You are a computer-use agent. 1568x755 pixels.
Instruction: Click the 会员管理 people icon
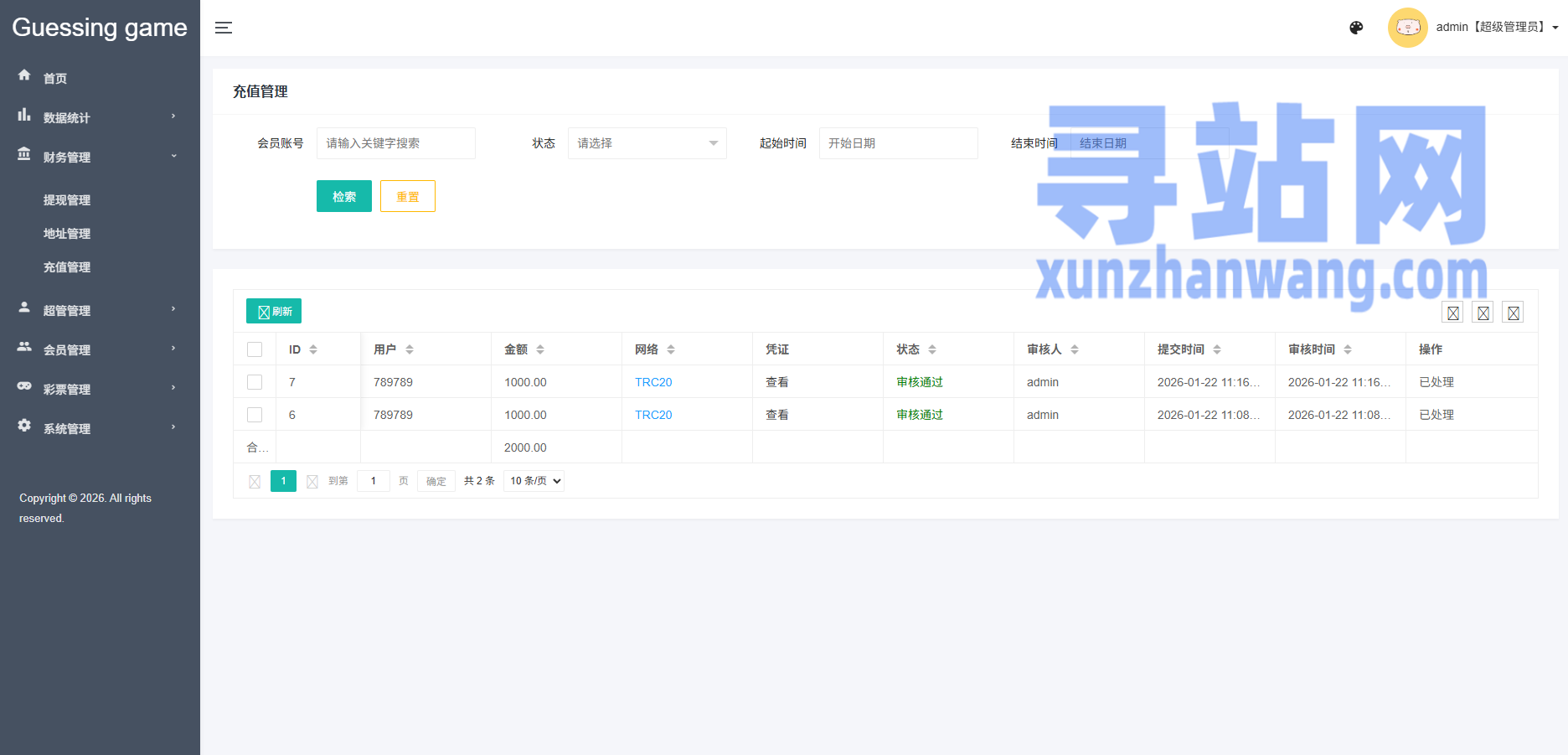(x=24, y=347)
